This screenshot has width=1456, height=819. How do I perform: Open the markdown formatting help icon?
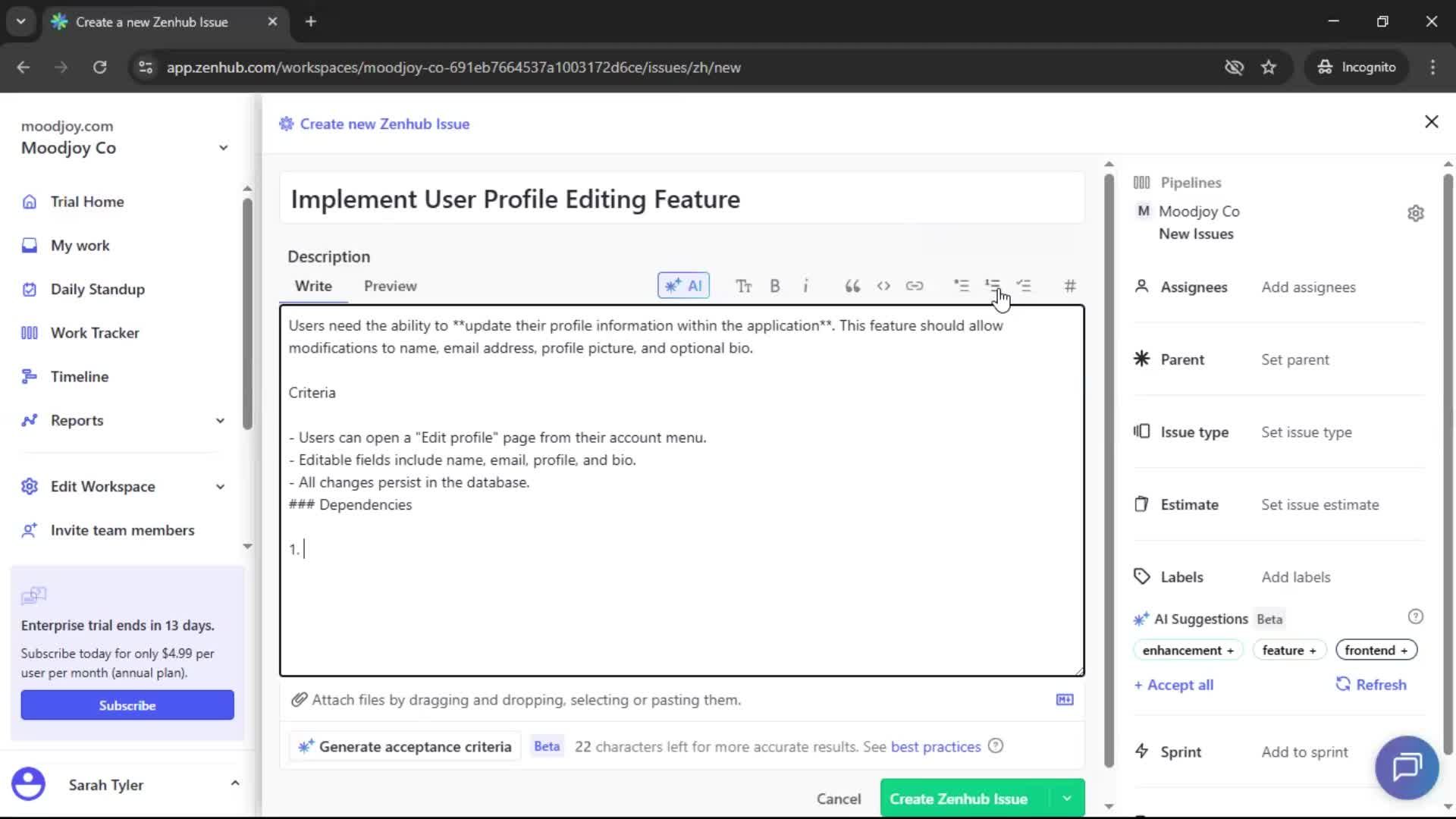pyautogui.click(x=1065, y=700)
